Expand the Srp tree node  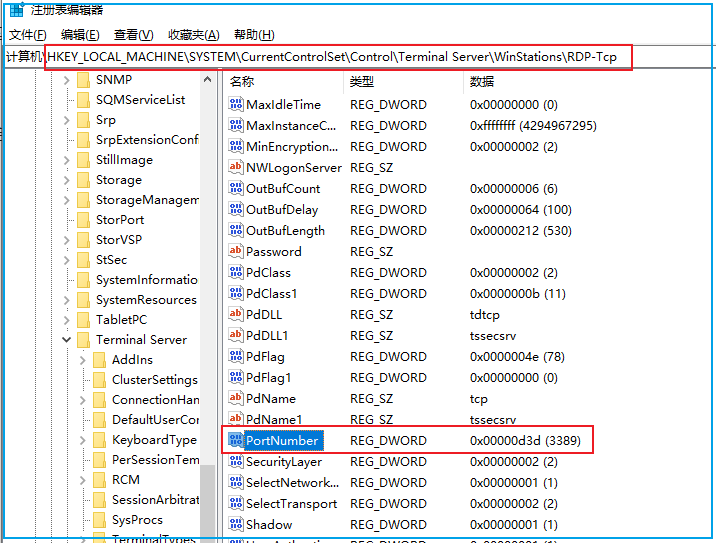click(67, 120)
